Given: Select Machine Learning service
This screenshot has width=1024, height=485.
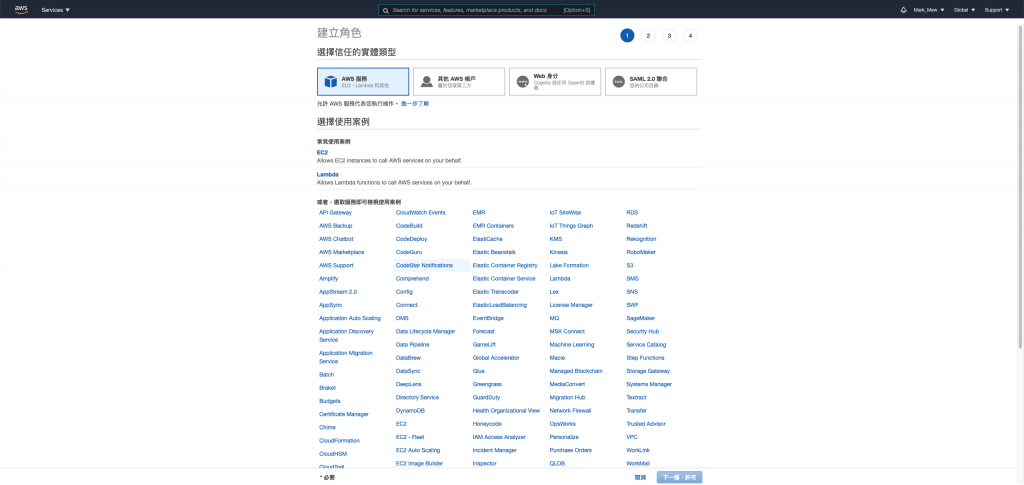Looking at the screenshot, I should [572, 345].
